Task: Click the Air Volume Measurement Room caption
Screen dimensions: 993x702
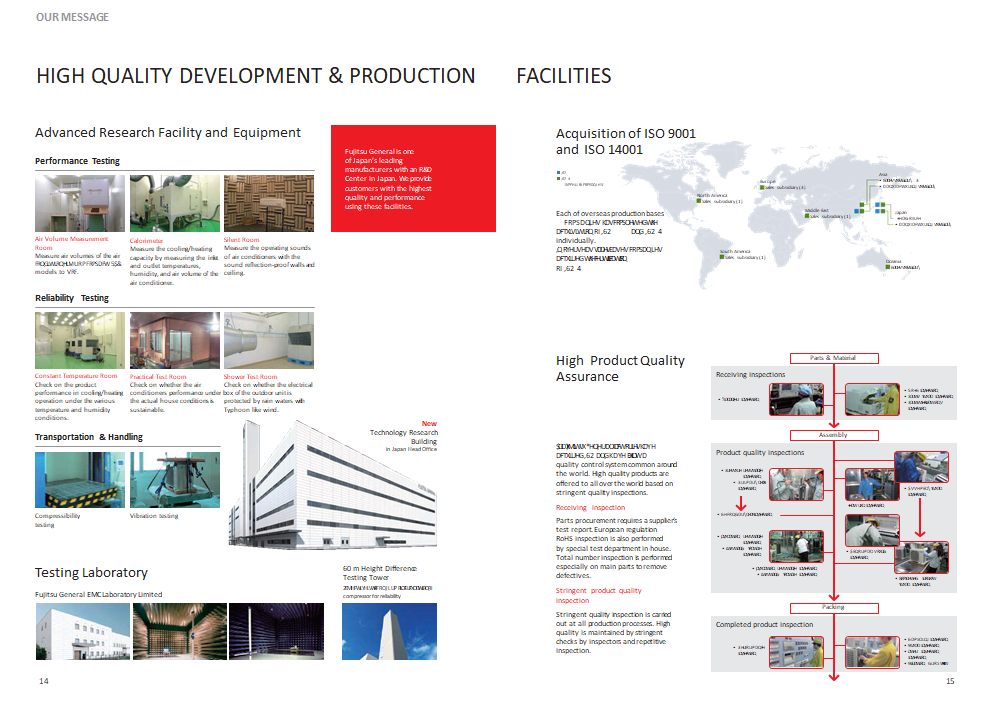Action: pyautogui.click(x=72, y=243)
